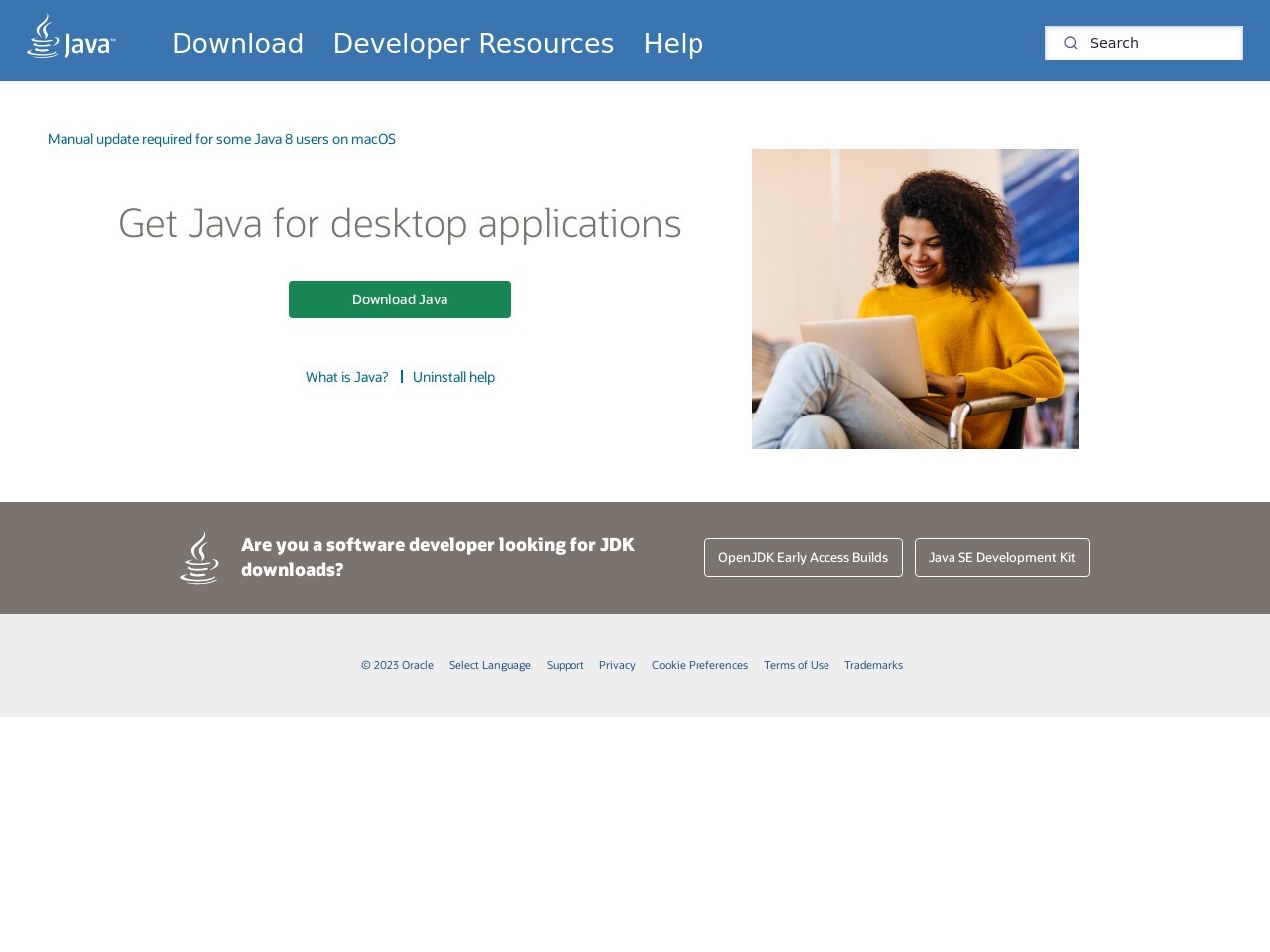Open the Download menu
The image size is (1270, 952).
tap(237, 44)
